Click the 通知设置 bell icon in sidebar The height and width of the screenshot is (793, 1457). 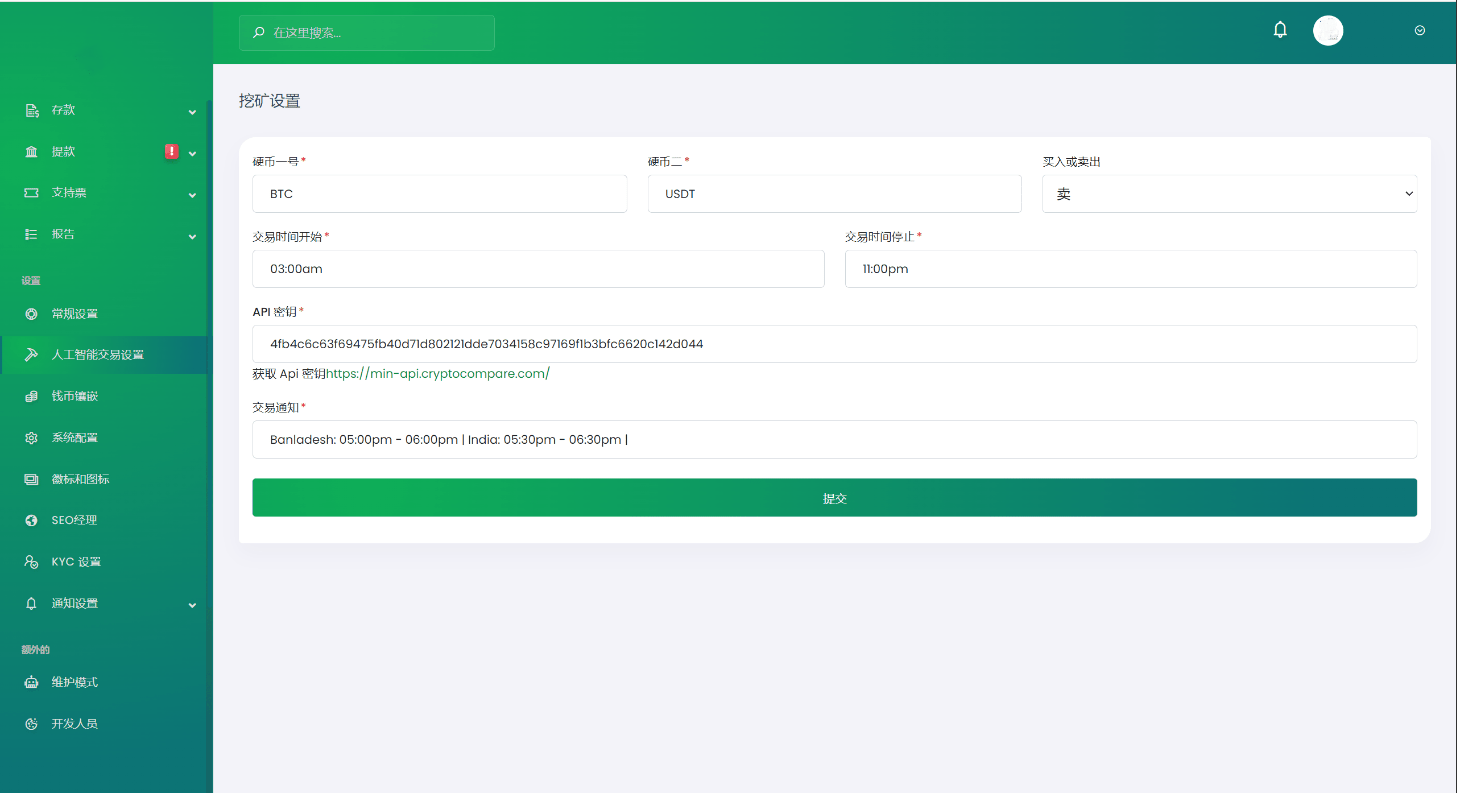pos(31,604)
